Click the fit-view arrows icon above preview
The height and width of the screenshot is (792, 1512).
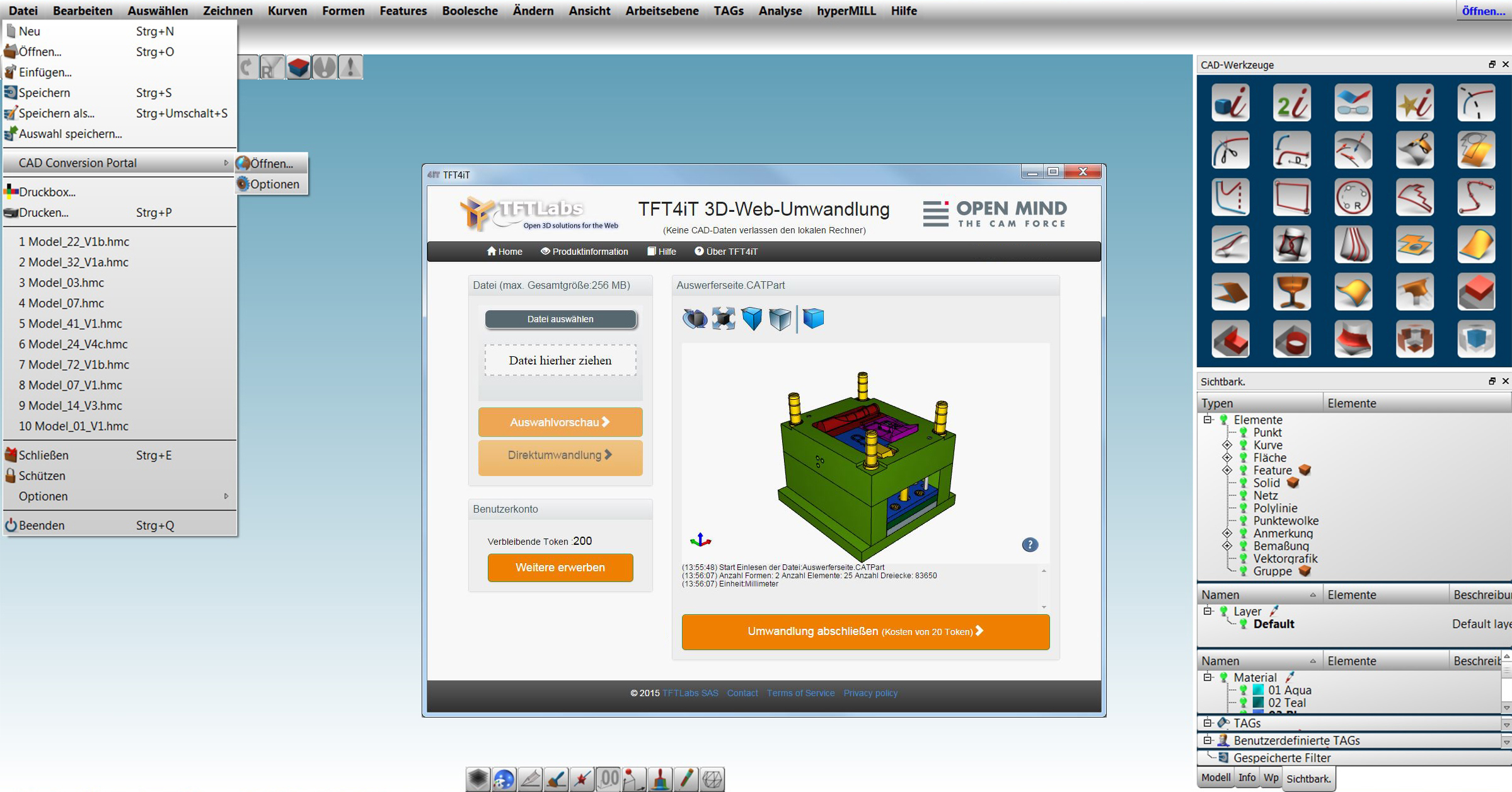point(723,318)
